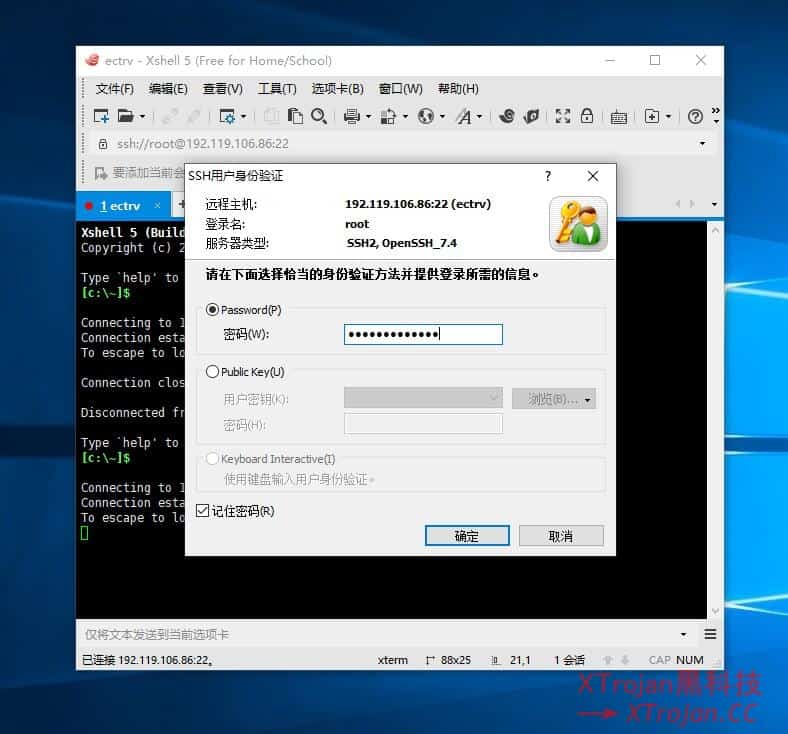788x734 pixels.
Task: Click the Lock screen padlock icon
Action: click(587, 116)
